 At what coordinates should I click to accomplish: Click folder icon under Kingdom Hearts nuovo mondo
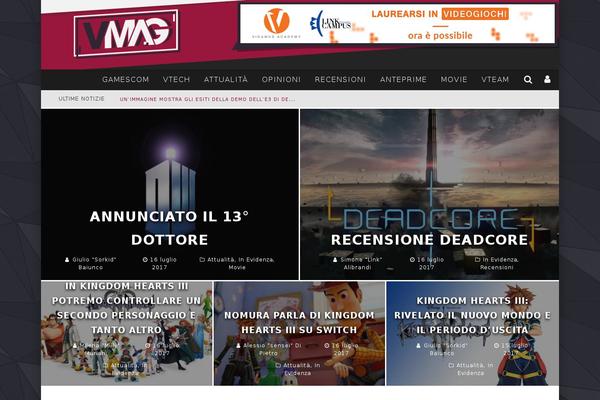coord(451,366)
